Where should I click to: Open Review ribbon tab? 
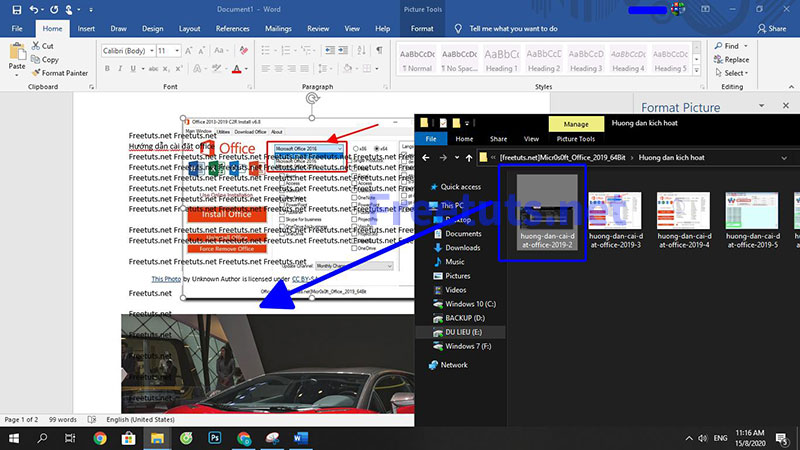318,29
